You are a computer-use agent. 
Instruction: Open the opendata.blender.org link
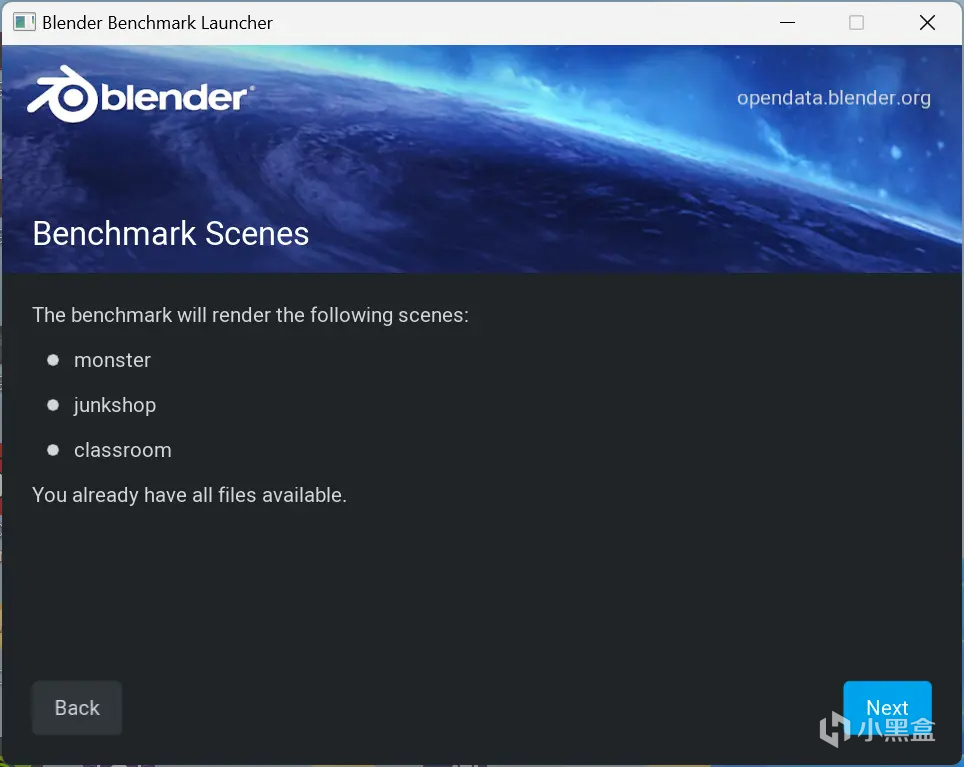834,98
